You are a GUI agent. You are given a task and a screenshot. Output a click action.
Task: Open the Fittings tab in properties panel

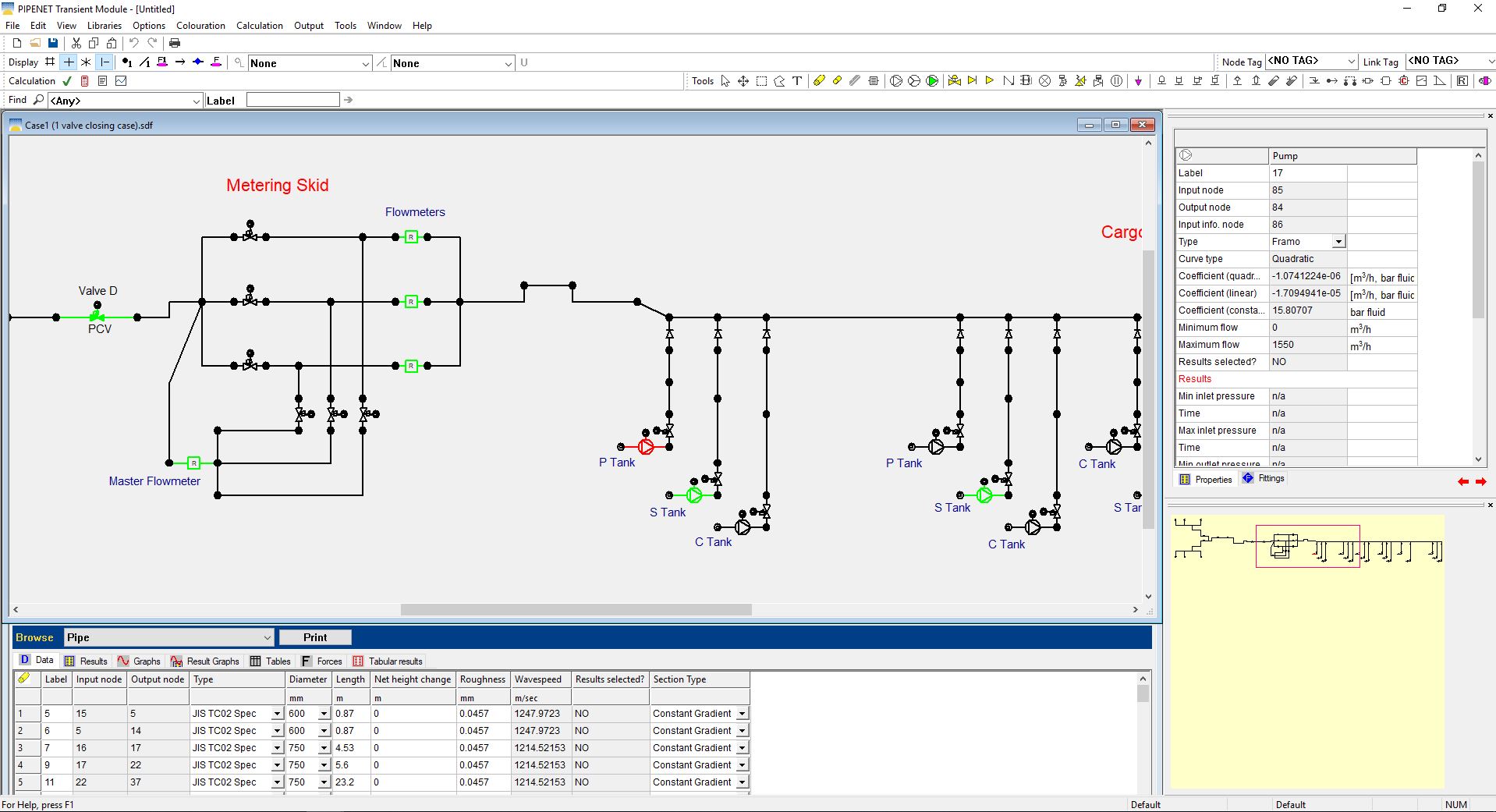[1264, 479]
